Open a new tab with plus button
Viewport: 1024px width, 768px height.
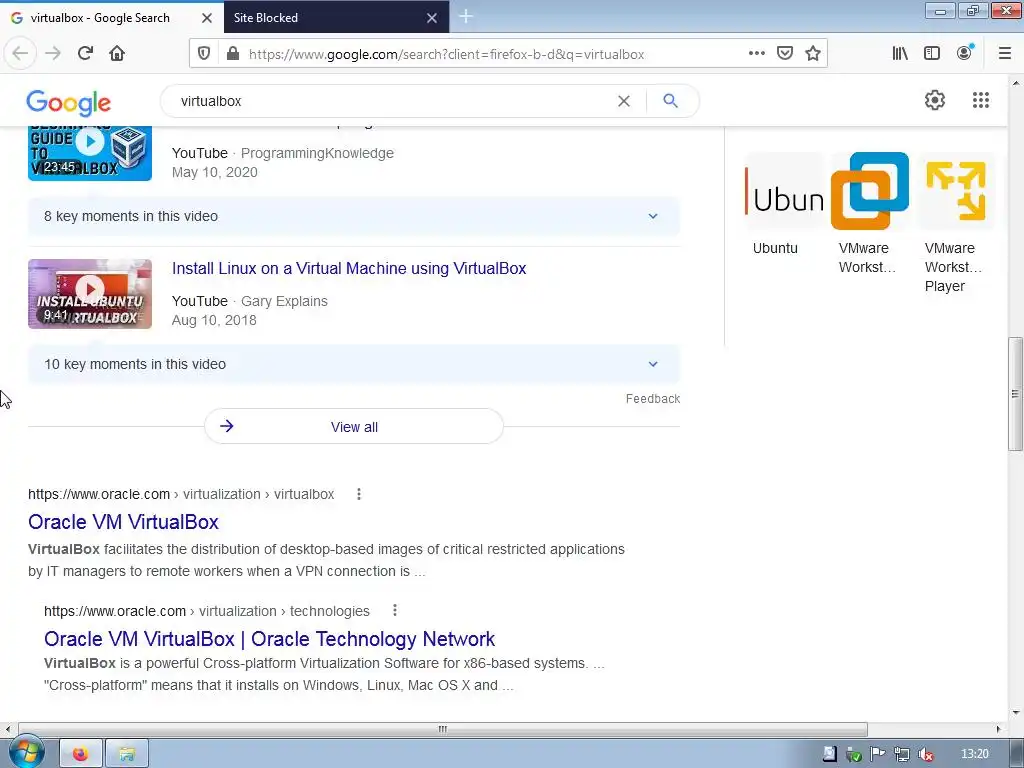click(466, 16)
